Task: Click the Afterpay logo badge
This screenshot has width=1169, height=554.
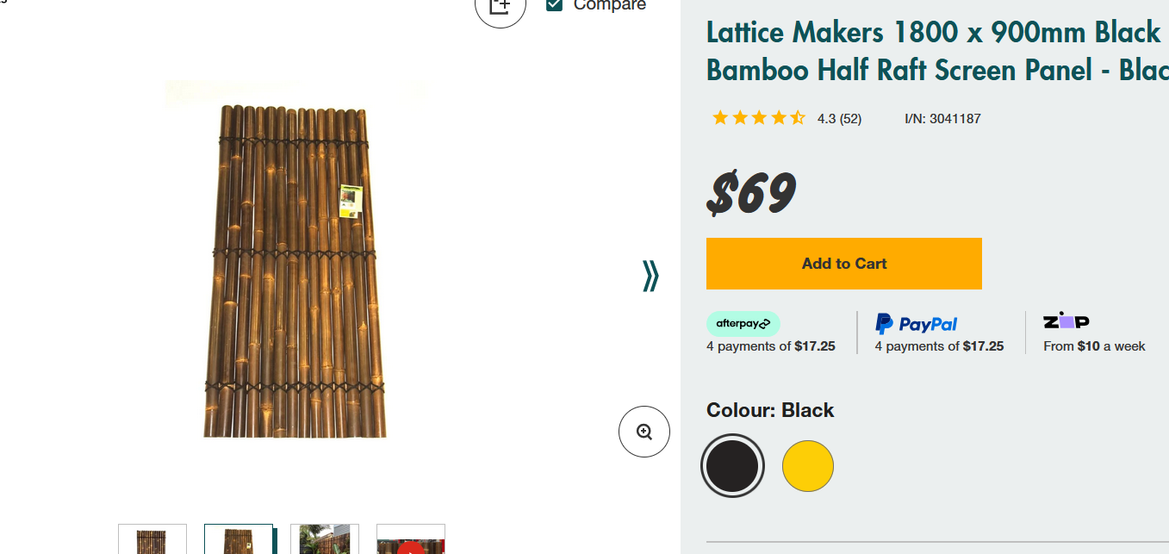Action: 743,323
